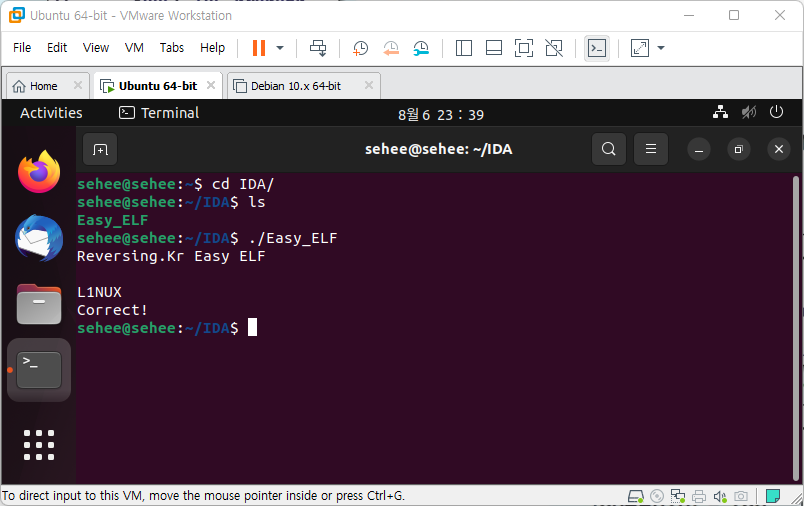Click the hard disk status icon
The height and width of the screenshot is (506, 804).
click(636, 496)
